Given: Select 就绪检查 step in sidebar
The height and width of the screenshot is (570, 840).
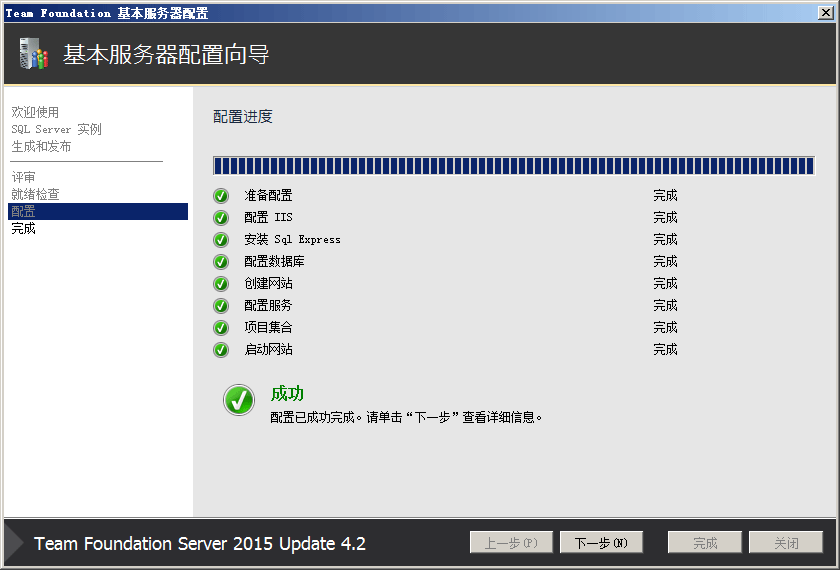Looking at the screenshot, I should click(35, 194).
